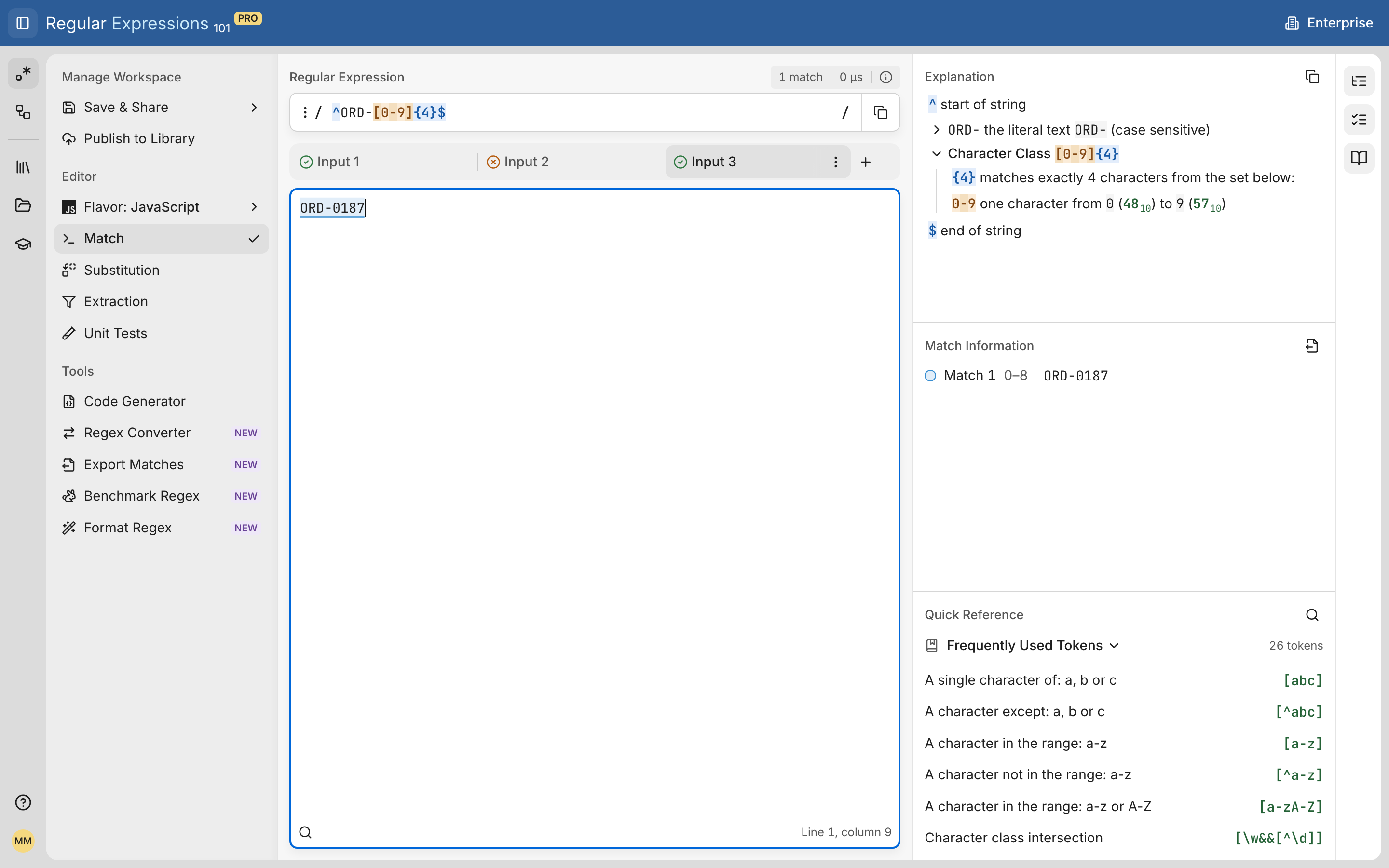Switch to the Input 2 tab
This screenshot has height=868, width=1389.
[571, 162]
